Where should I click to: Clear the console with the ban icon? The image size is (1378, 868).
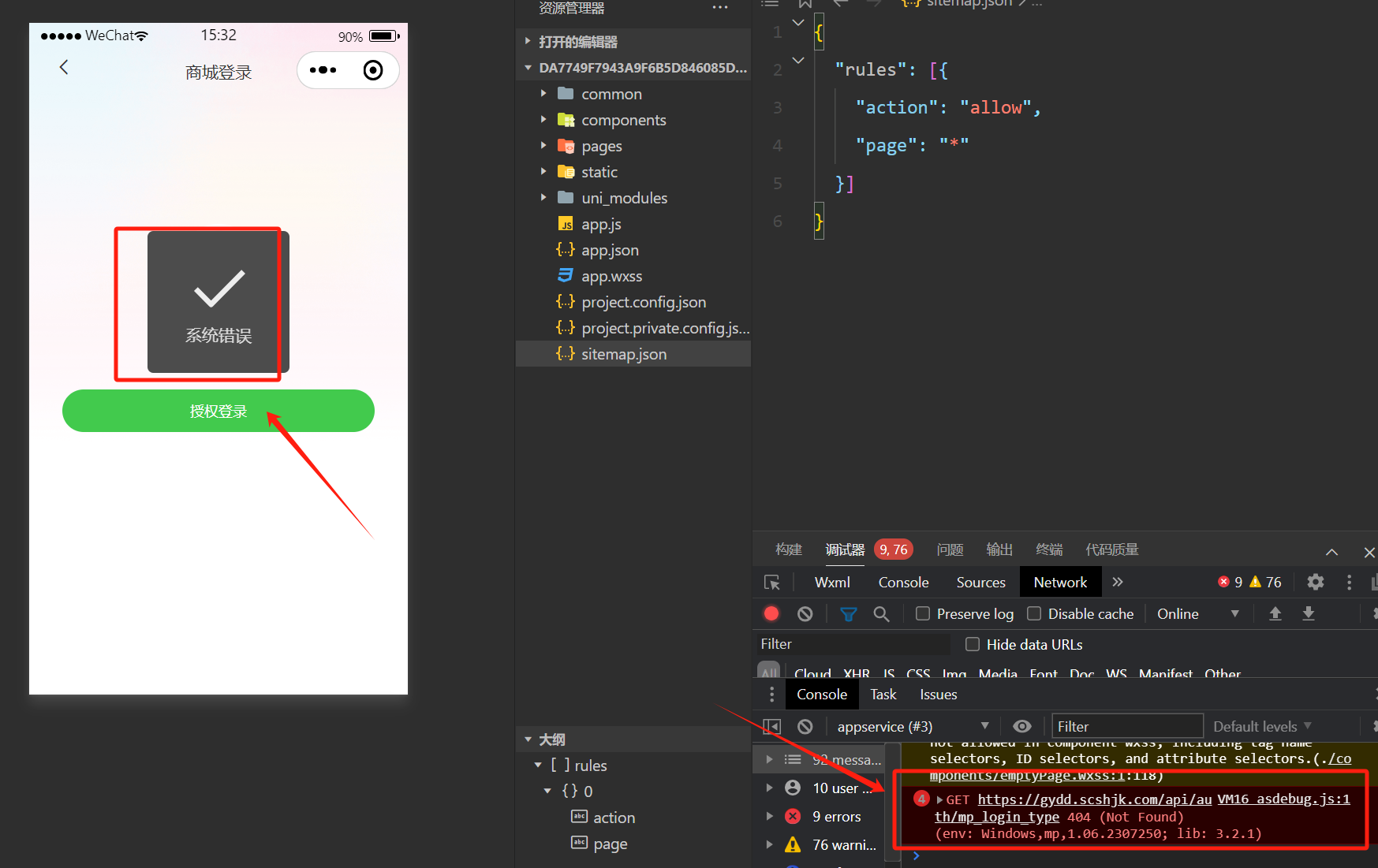(x=805, y=727)
